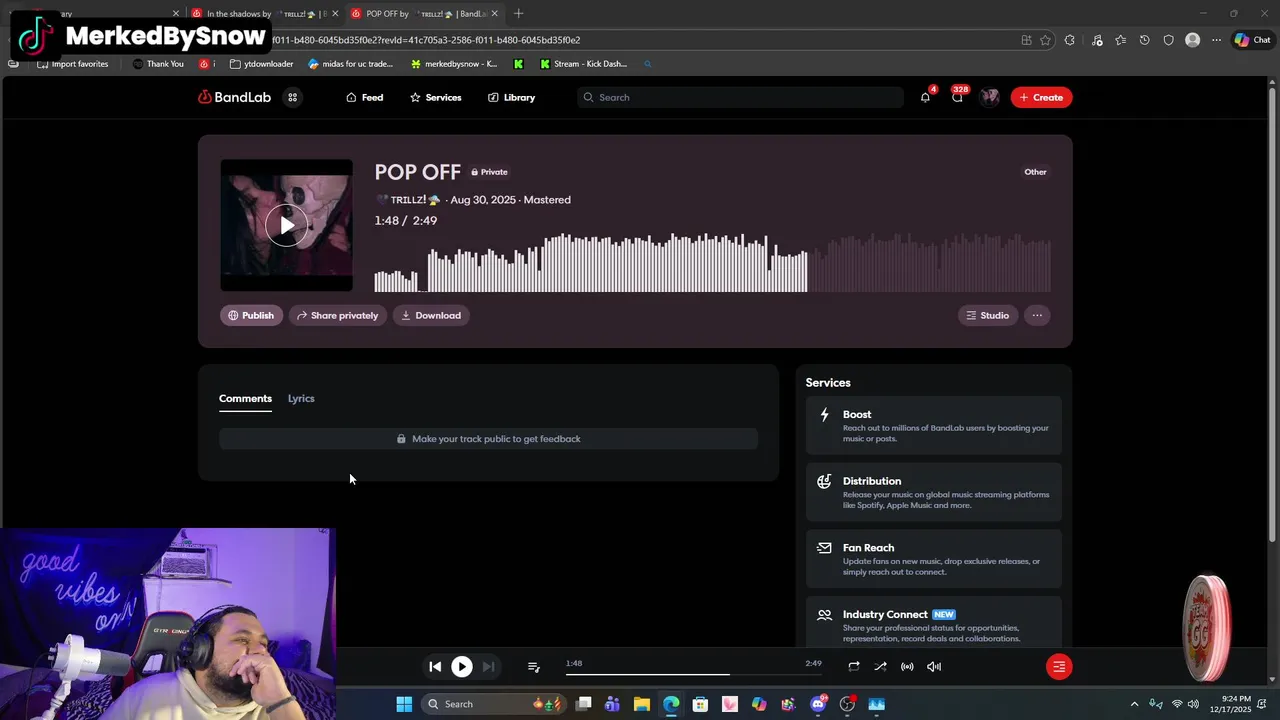The image size is (1280, 720).
Task: Seek in the POP OFF waveform
Action: (x=712, y=262)
